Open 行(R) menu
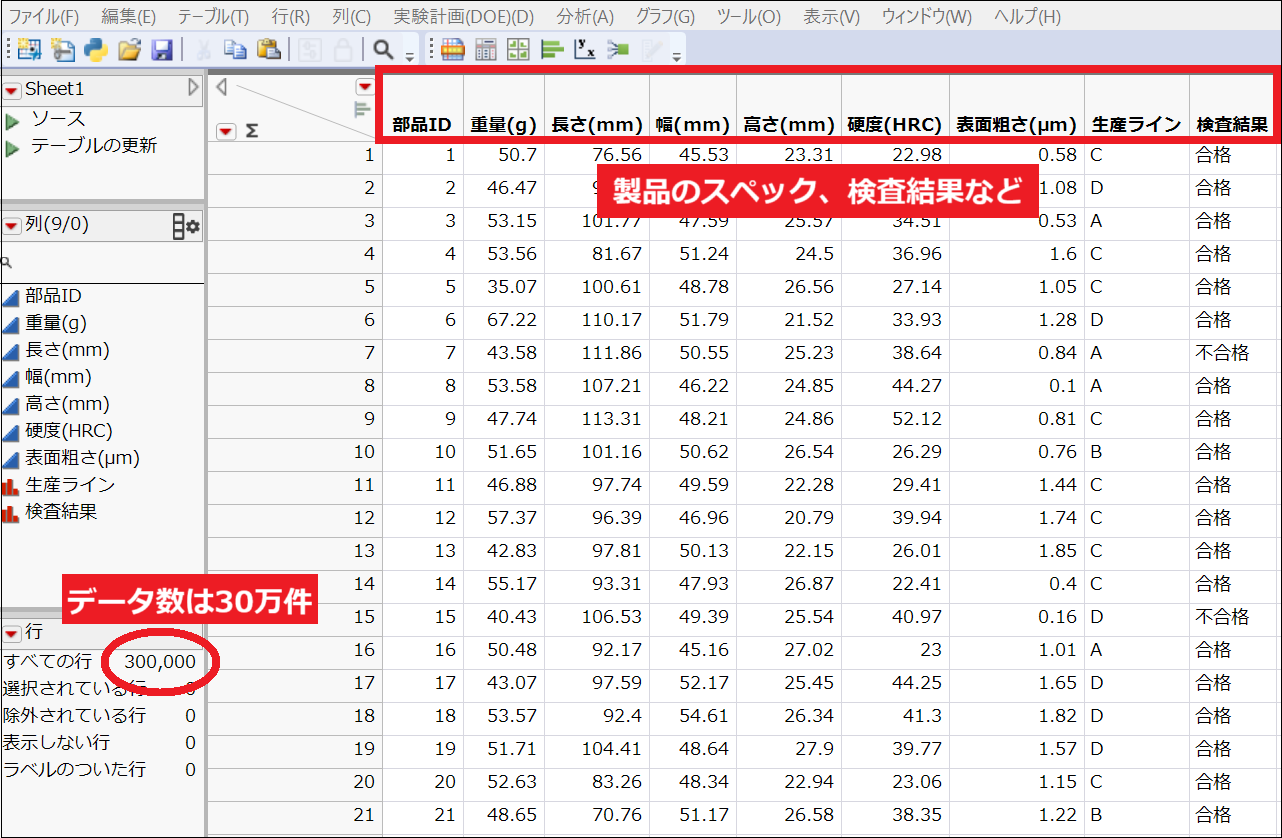 click(290, 17)
